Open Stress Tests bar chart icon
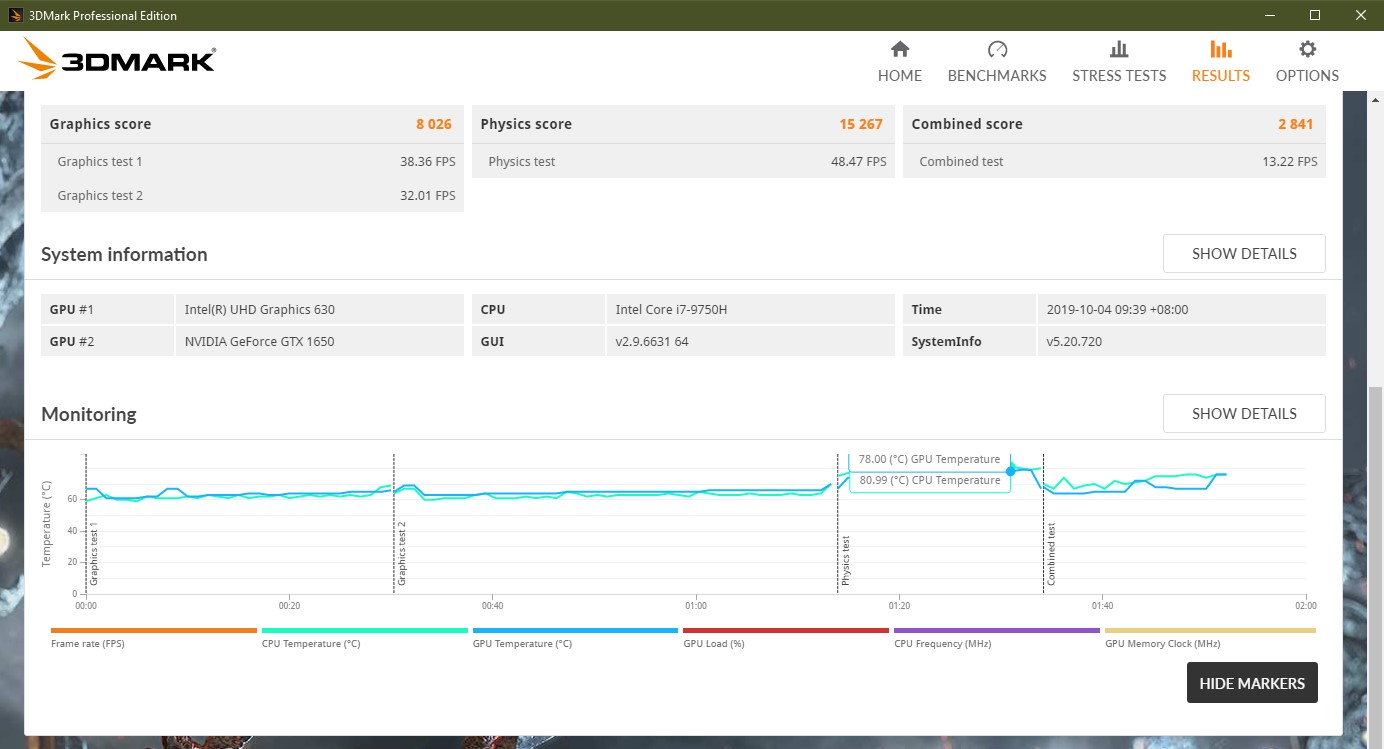Screen dimensions: 1384x749 point(1119,50)
